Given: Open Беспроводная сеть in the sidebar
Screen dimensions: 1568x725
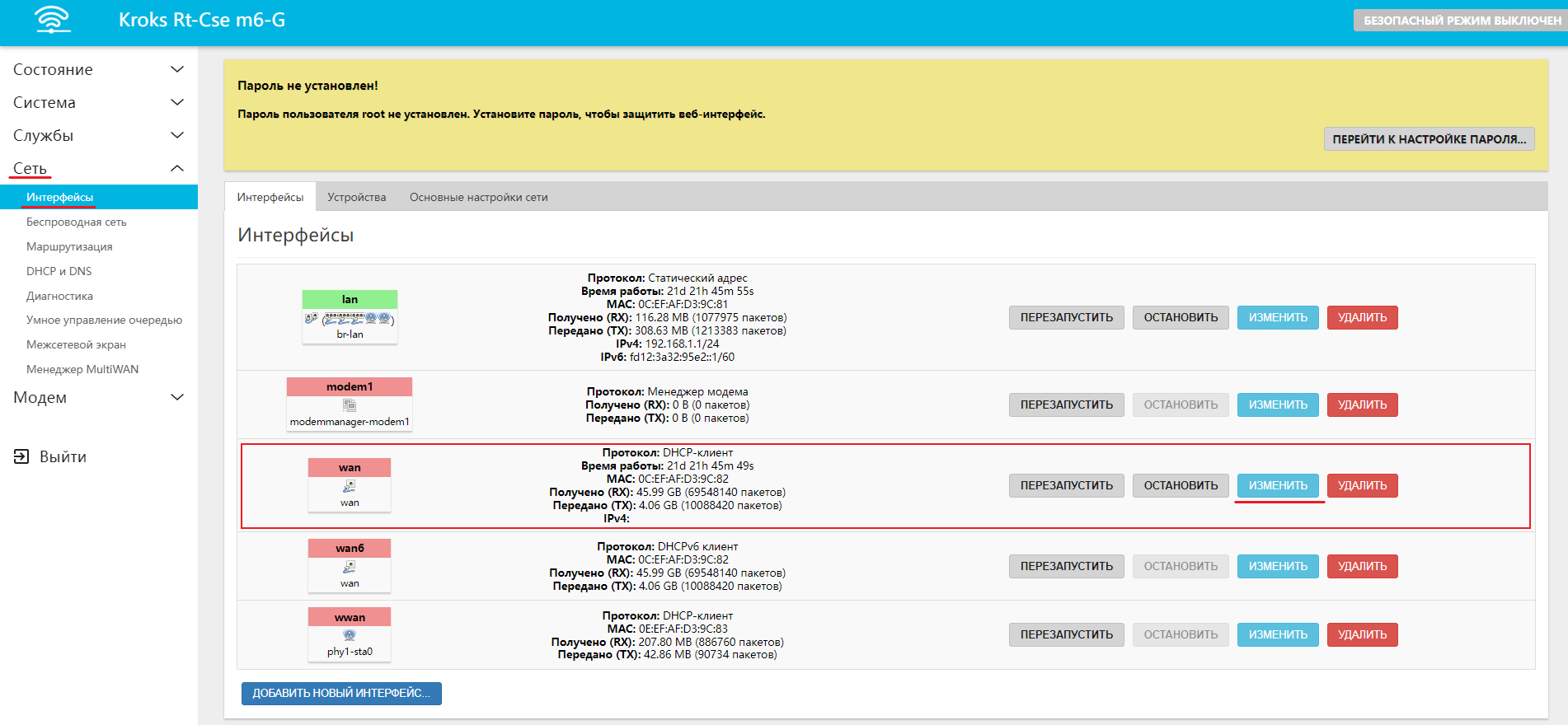Looking at the screenshot, I should click(x=76, y=222).
